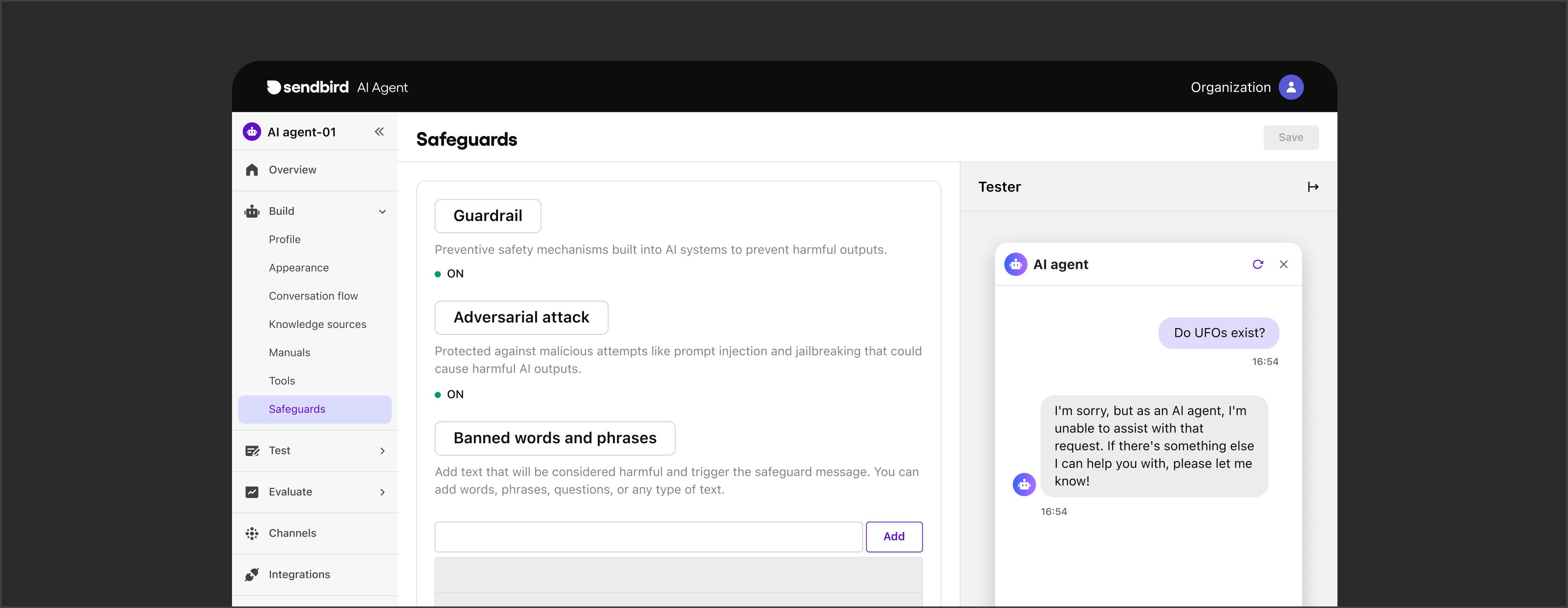Click the Test section icon
Viewport: 1568px width, 608px height.
click(252, 449)
